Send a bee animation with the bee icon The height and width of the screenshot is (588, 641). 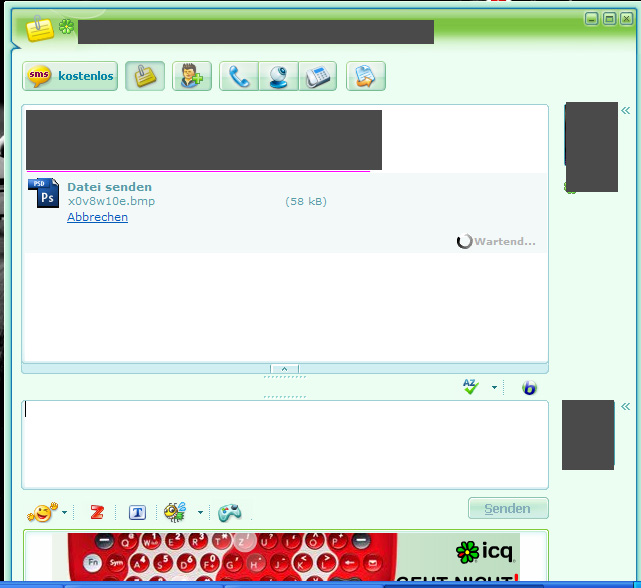pos(175,512)
